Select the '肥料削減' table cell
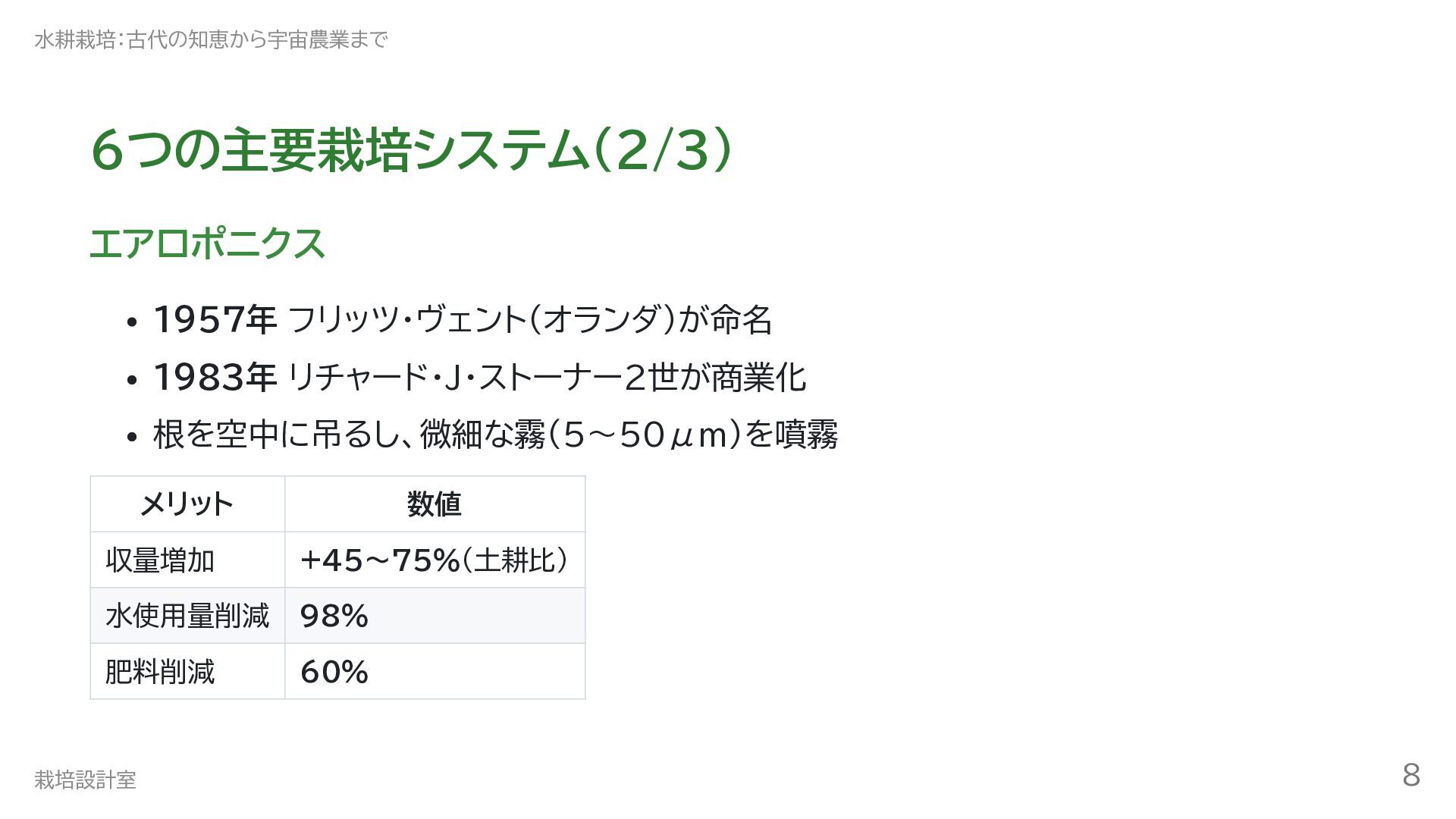This screenshot has height=819, width=1456. (x=160, y=672)
